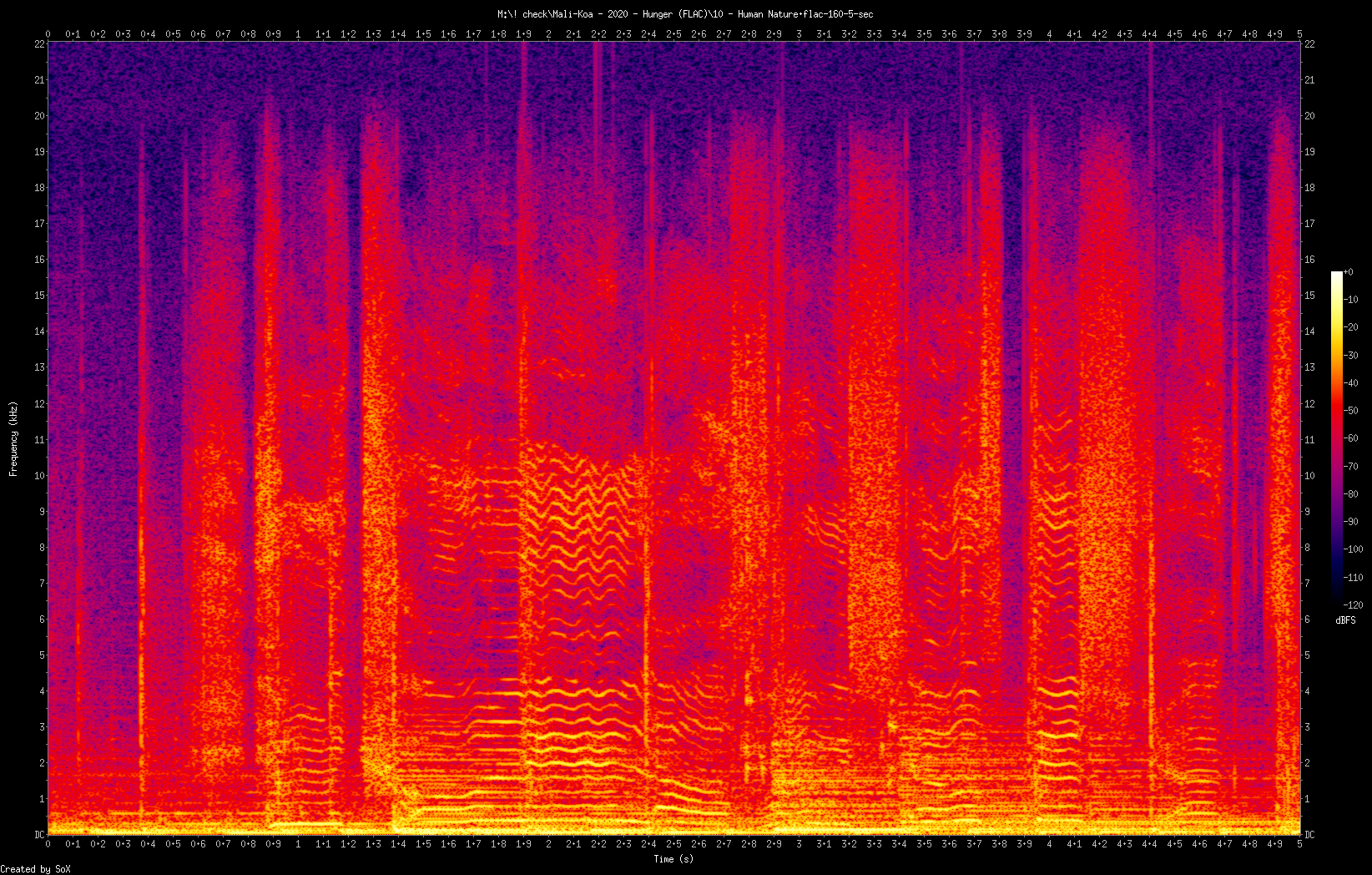Click the "-80" value on the dBFS legend
The image size is (1372, 875).
1351,494
